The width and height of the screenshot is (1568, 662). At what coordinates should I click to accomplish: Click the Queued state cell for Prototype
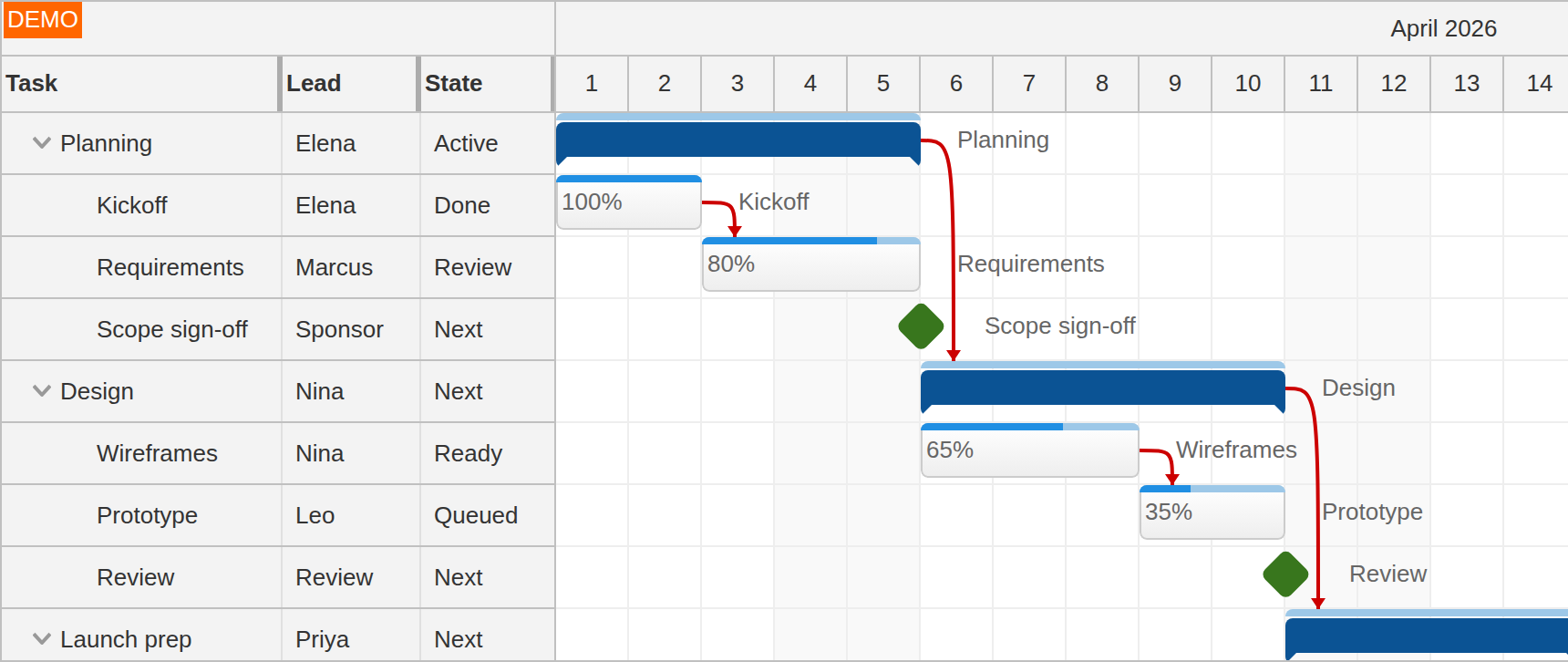click(x=478, y=515)
